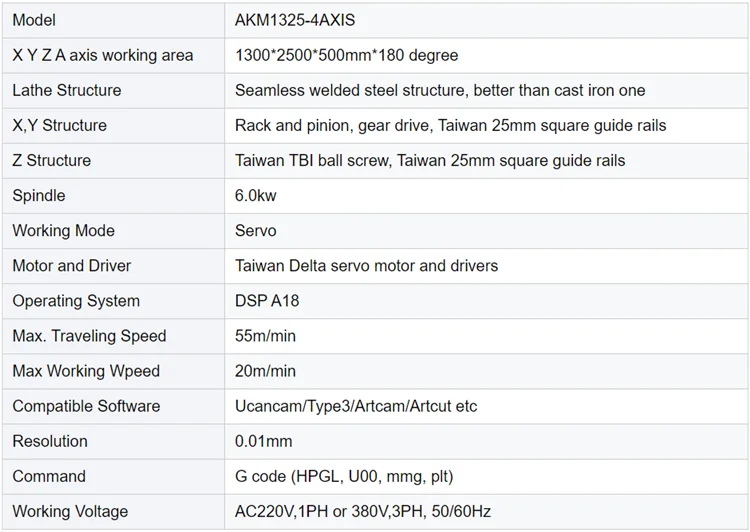
Task: Select the '6.0kw' spindle value
Action: coord(255,195)
